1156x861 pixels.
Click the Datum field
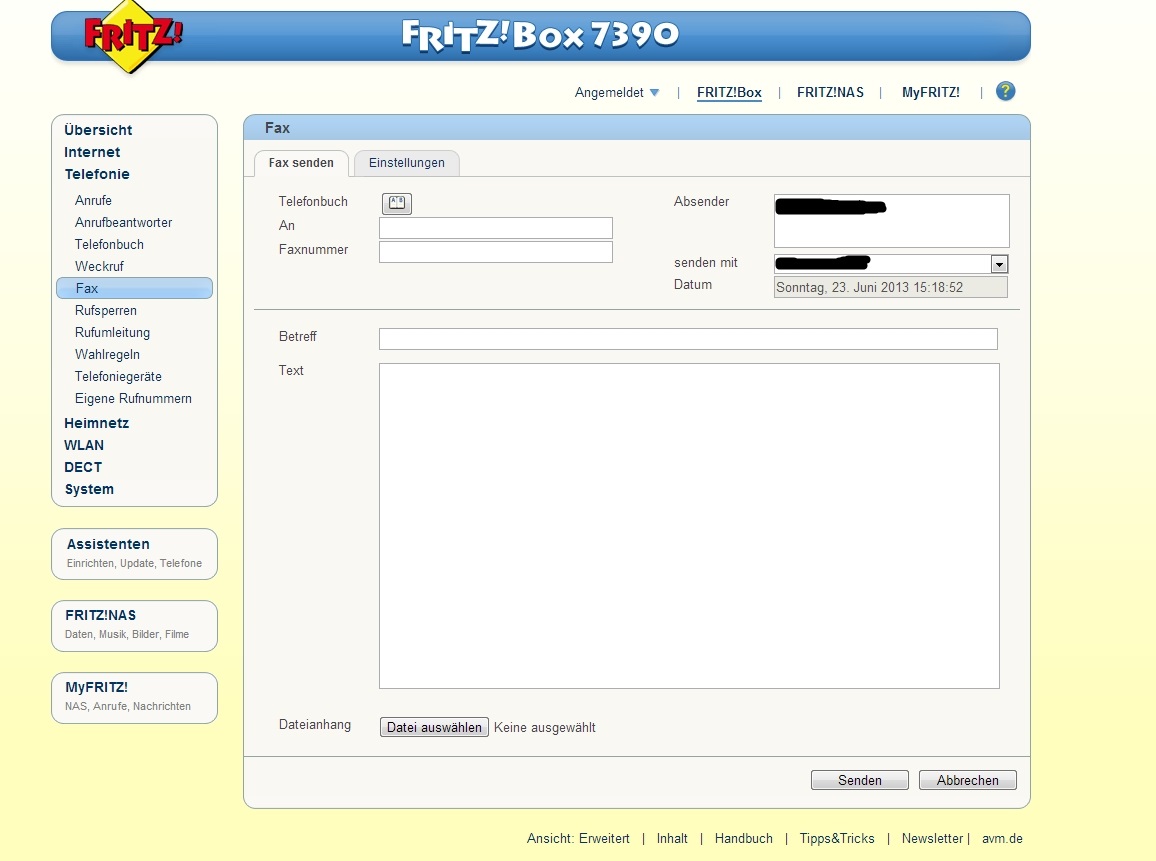click(891, 287)
